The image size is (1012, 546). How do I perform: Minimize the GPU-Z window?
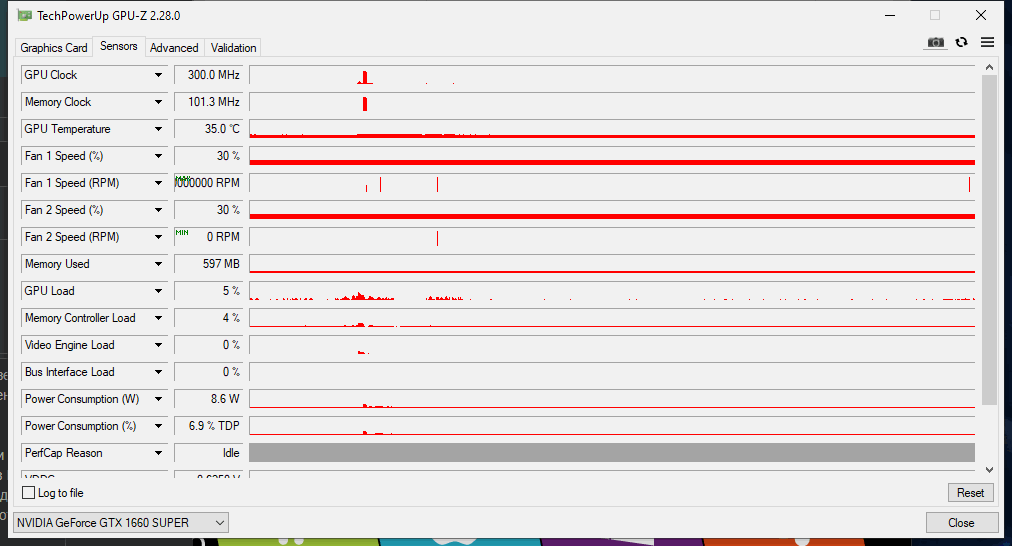(x=890, y=15)
